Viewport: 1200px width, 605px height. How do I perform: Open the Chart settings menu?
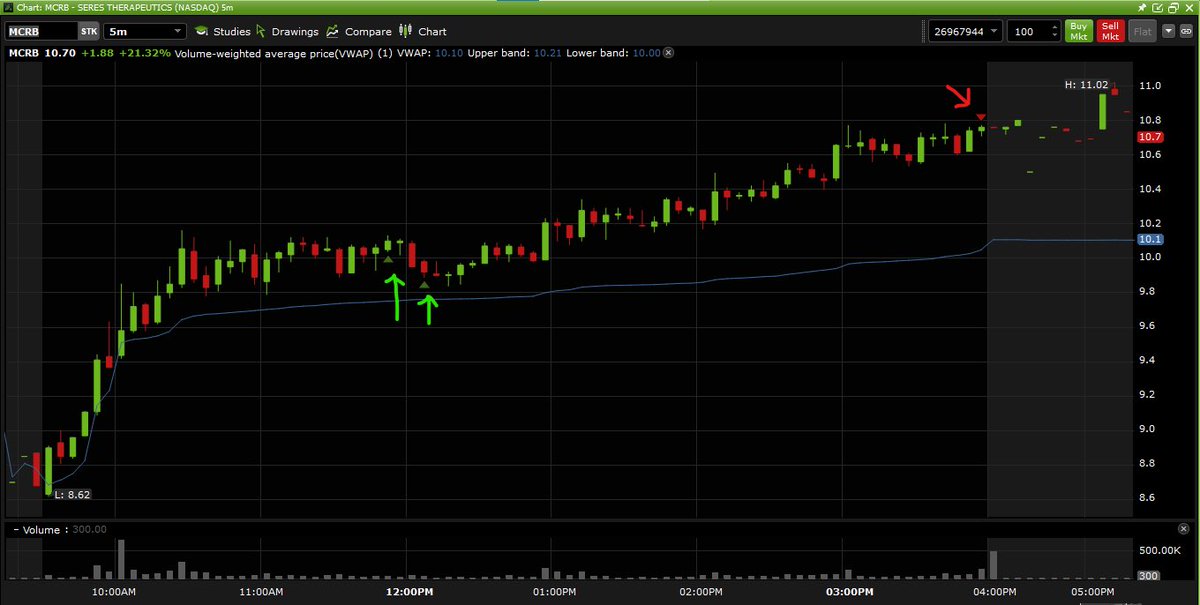pyautogui.click(x=424, y=31)
